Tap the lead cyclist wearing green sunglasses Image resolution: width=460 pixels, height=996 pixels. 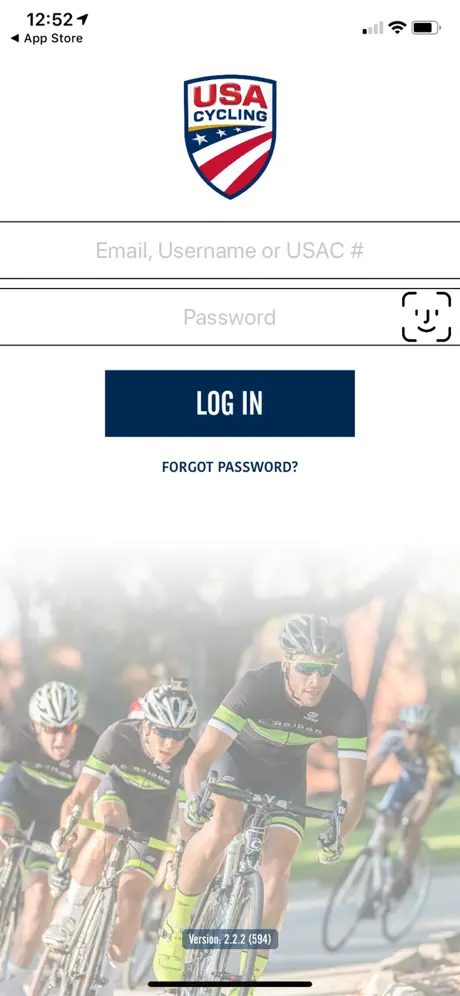280,781
